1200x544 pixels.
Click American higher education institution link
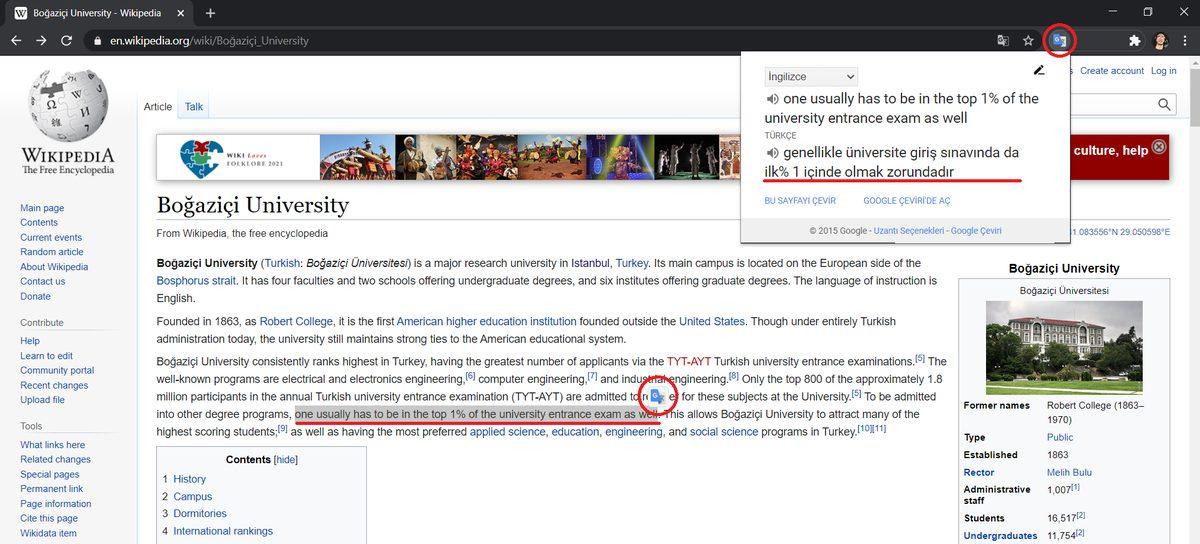coord(486,321)
